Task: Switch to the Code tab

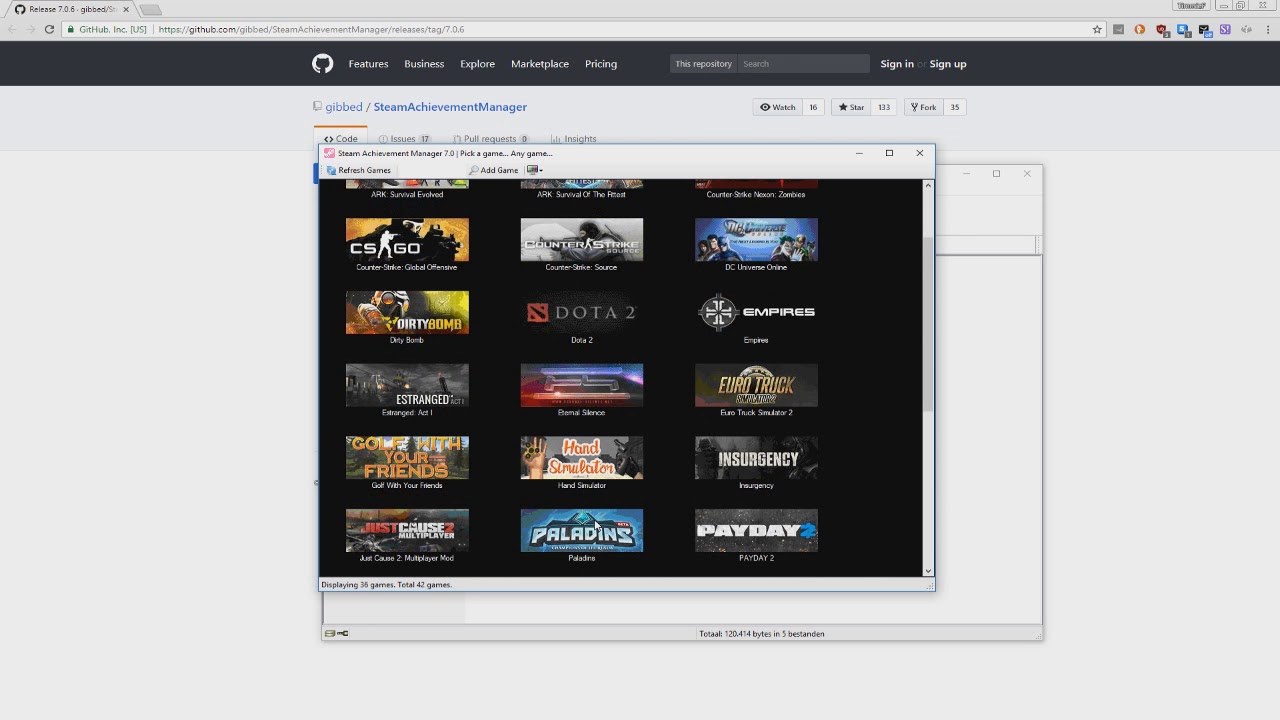Action: (x=341, y=139)
